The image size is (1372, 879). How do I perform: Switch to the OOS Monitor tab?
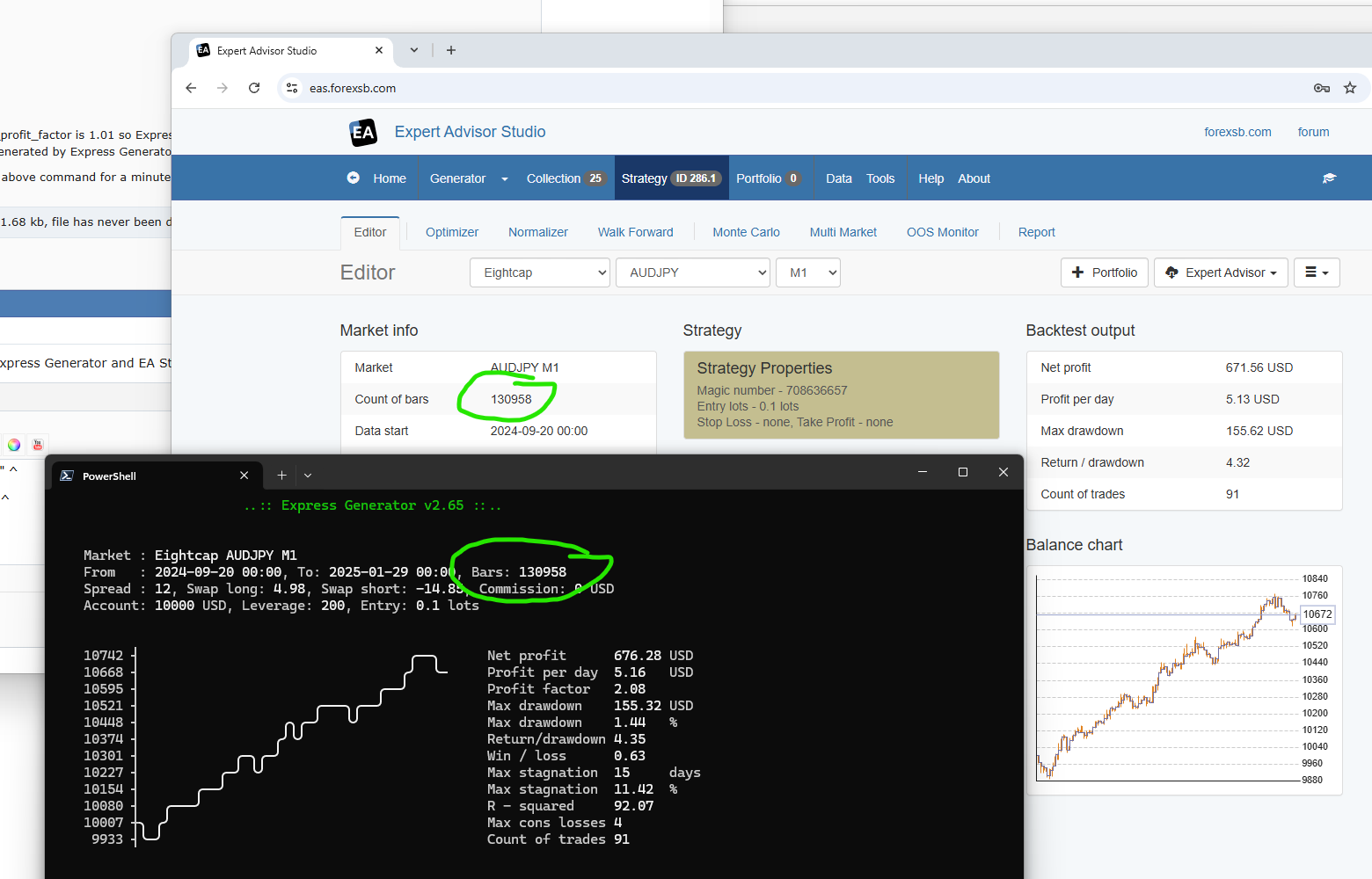(x=943, y=233)
